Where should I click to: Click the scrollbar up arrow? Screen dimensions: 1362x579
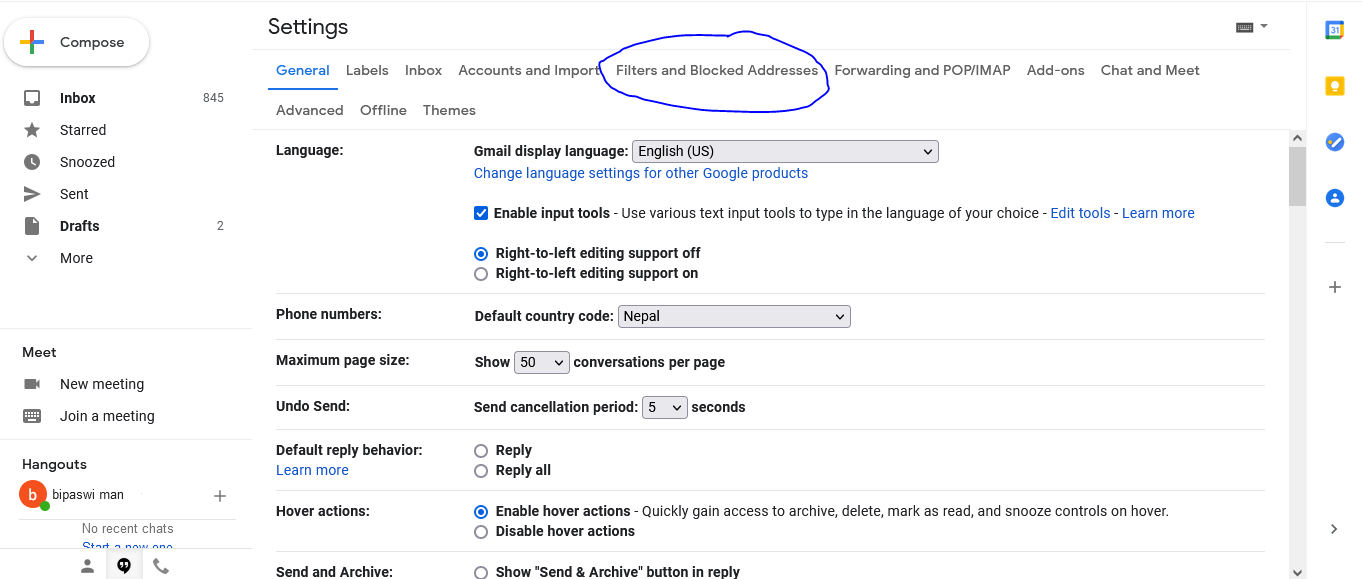pyautogui.click(x=1297, y=138)
